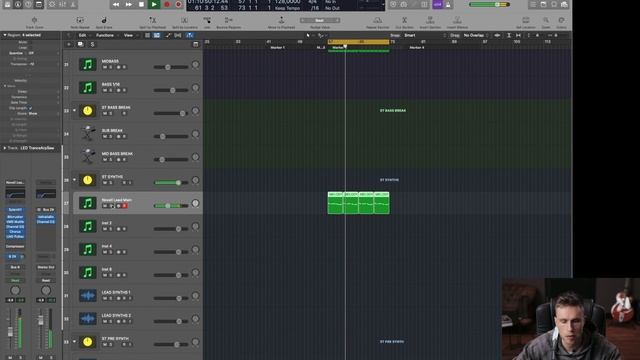
Task: Open the Drag No Overlap dropdown
Action: [x=476, y=36]
